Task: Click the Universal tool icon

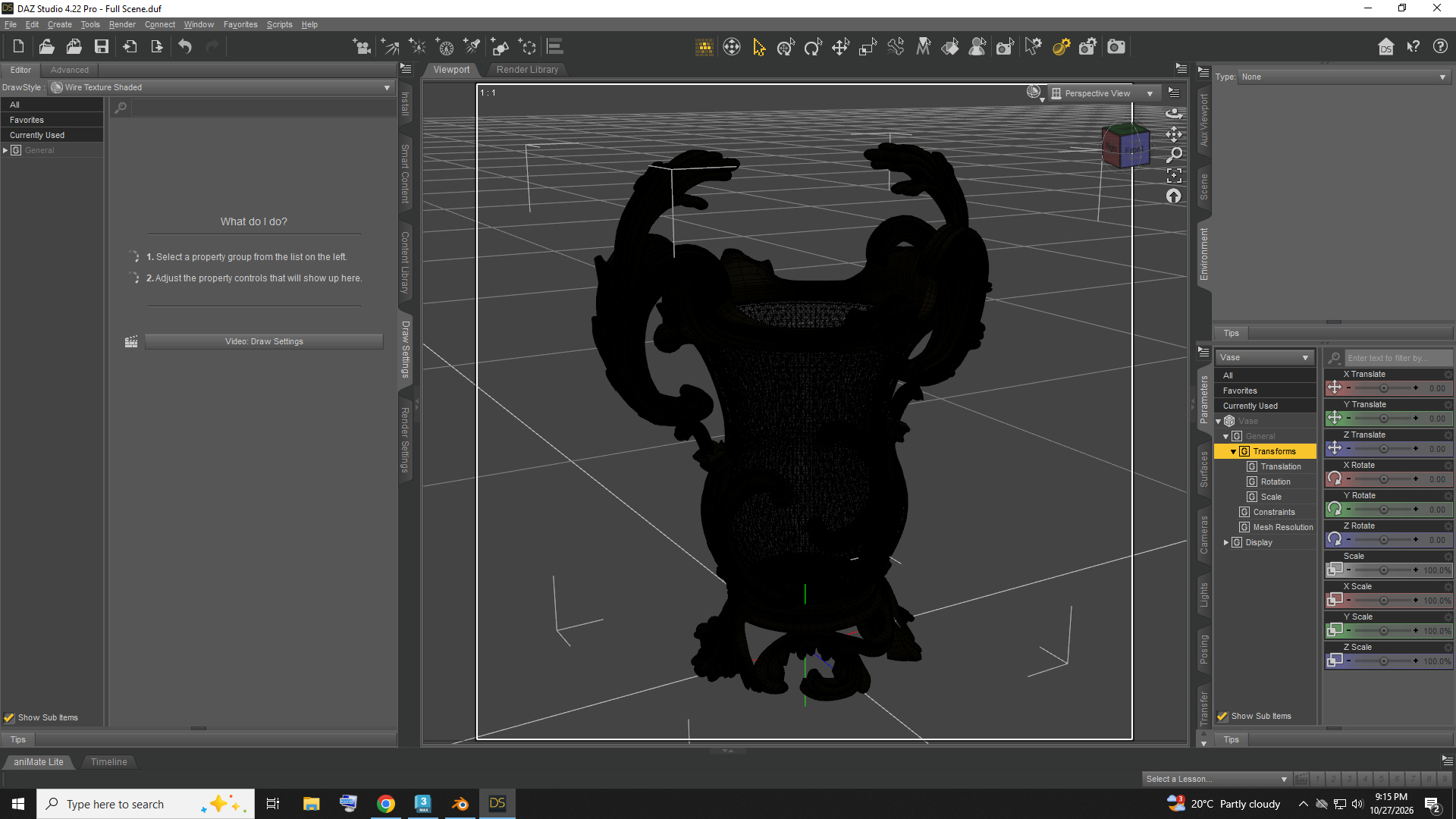Action: (786, 47)
